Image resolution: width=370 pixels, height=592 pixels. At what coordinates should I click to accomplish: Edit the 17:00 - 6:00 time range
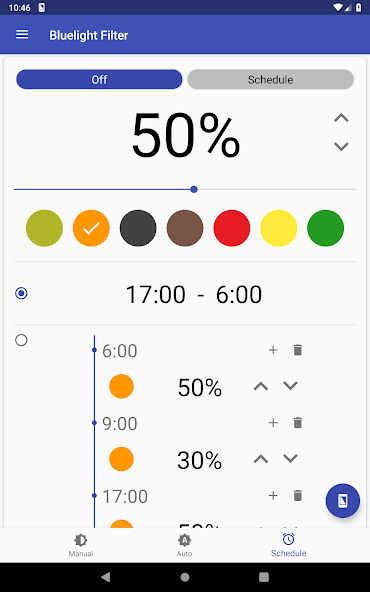pyautogui.click(x=194, y=294)
